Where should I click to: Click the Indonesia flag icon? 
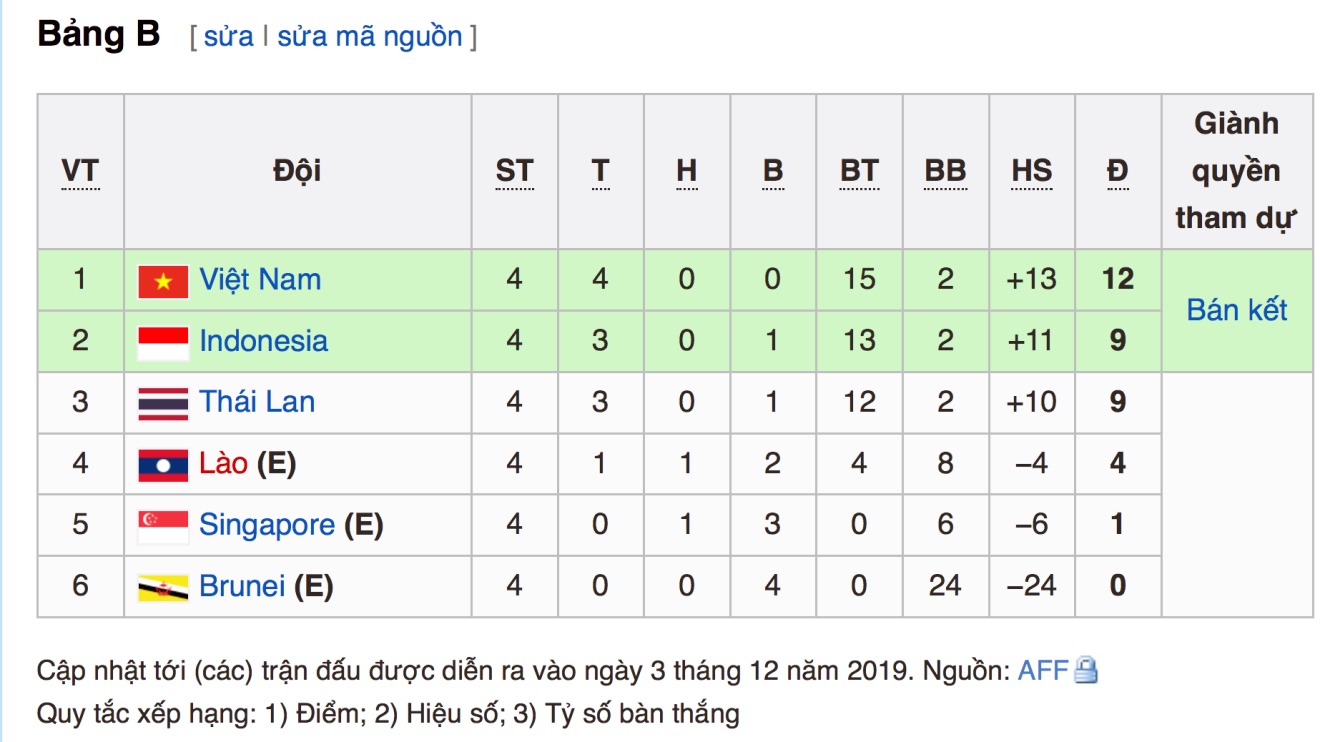pyautogui.click(x=163, y=343)
